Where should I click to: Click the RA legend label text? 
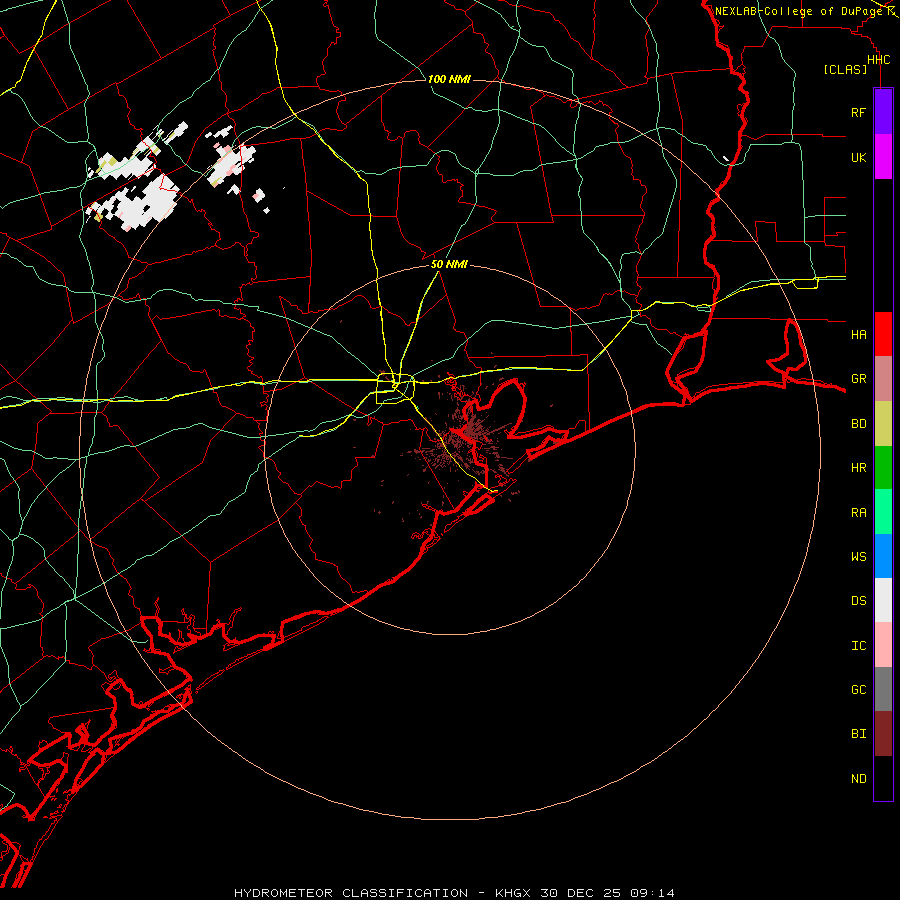pyautogui.click(x=858, y=512)
